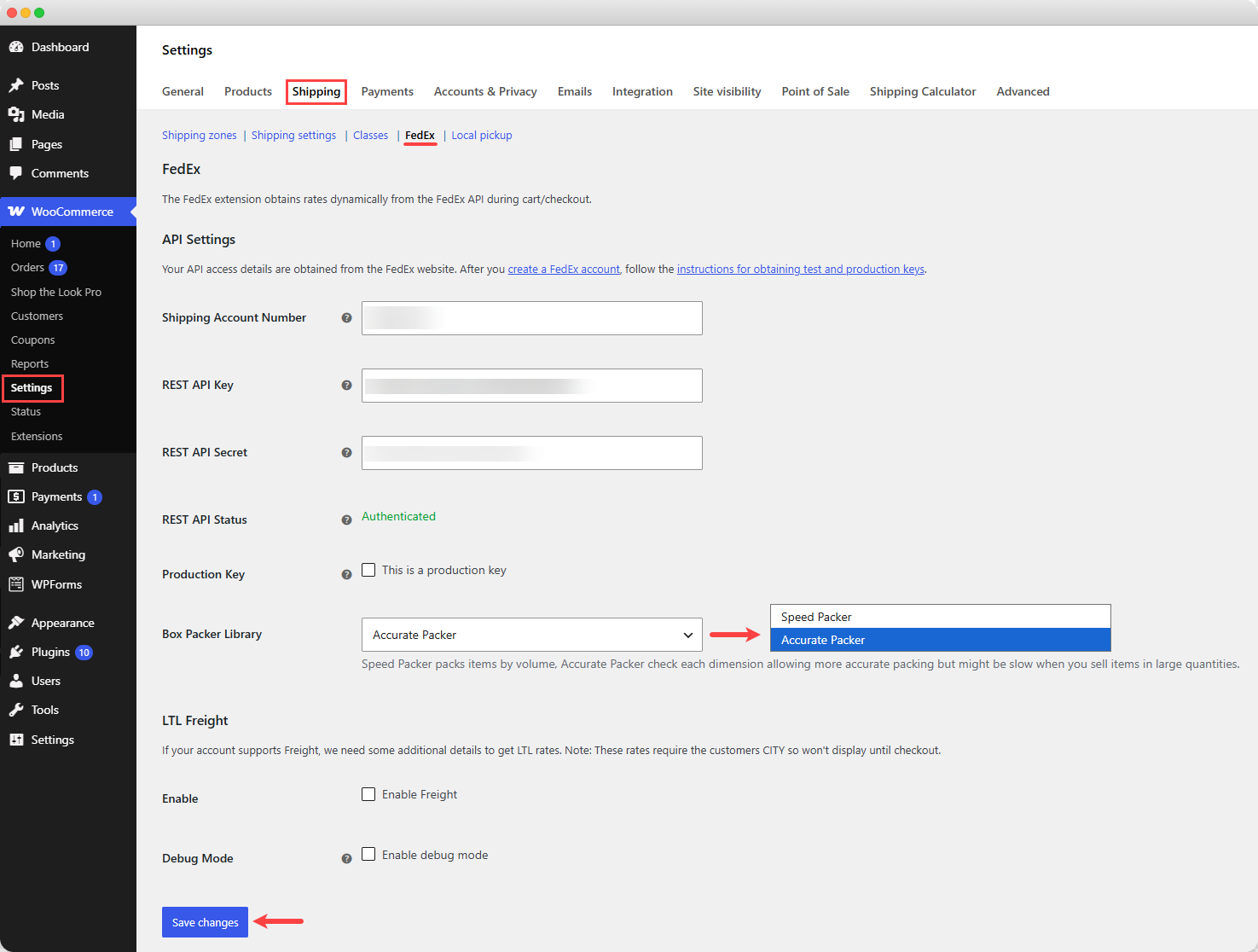Go to WooCommerce Coupons

pos(32,340)
